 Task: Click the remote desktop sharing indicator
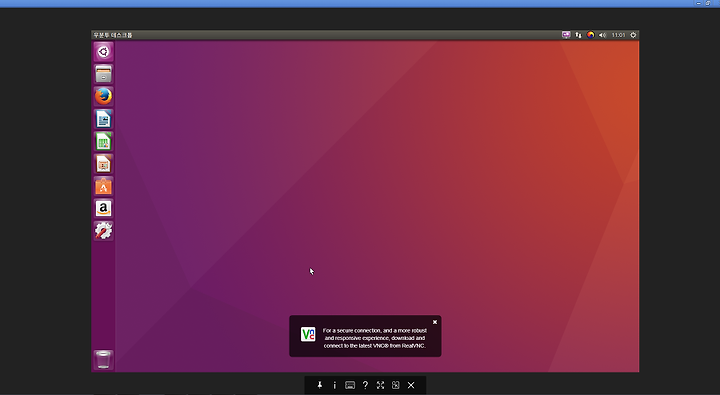click(566, 35)
